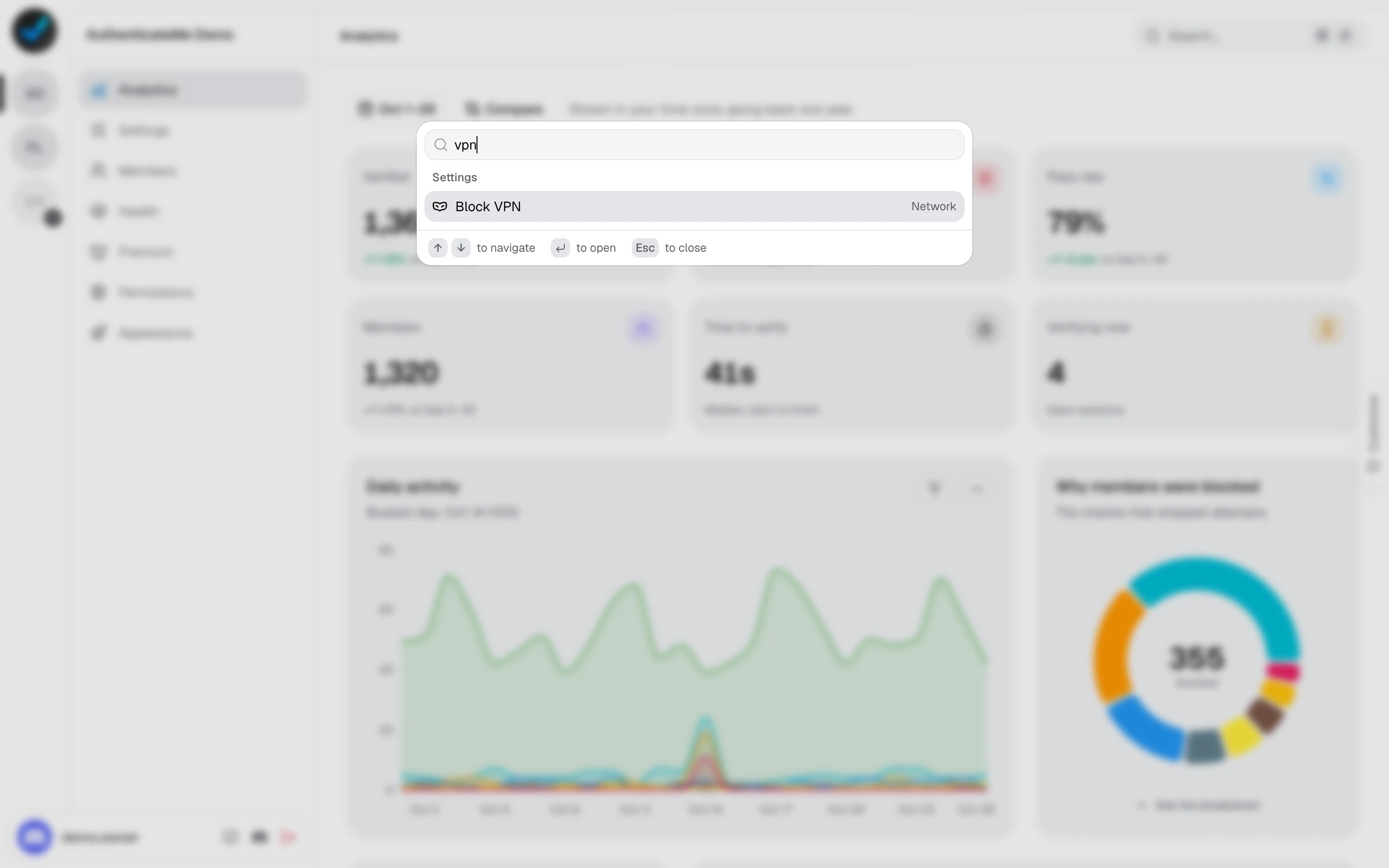Click the 'to close' hint text
This screenshot has height=868, width=1389.
pos(685,247)
